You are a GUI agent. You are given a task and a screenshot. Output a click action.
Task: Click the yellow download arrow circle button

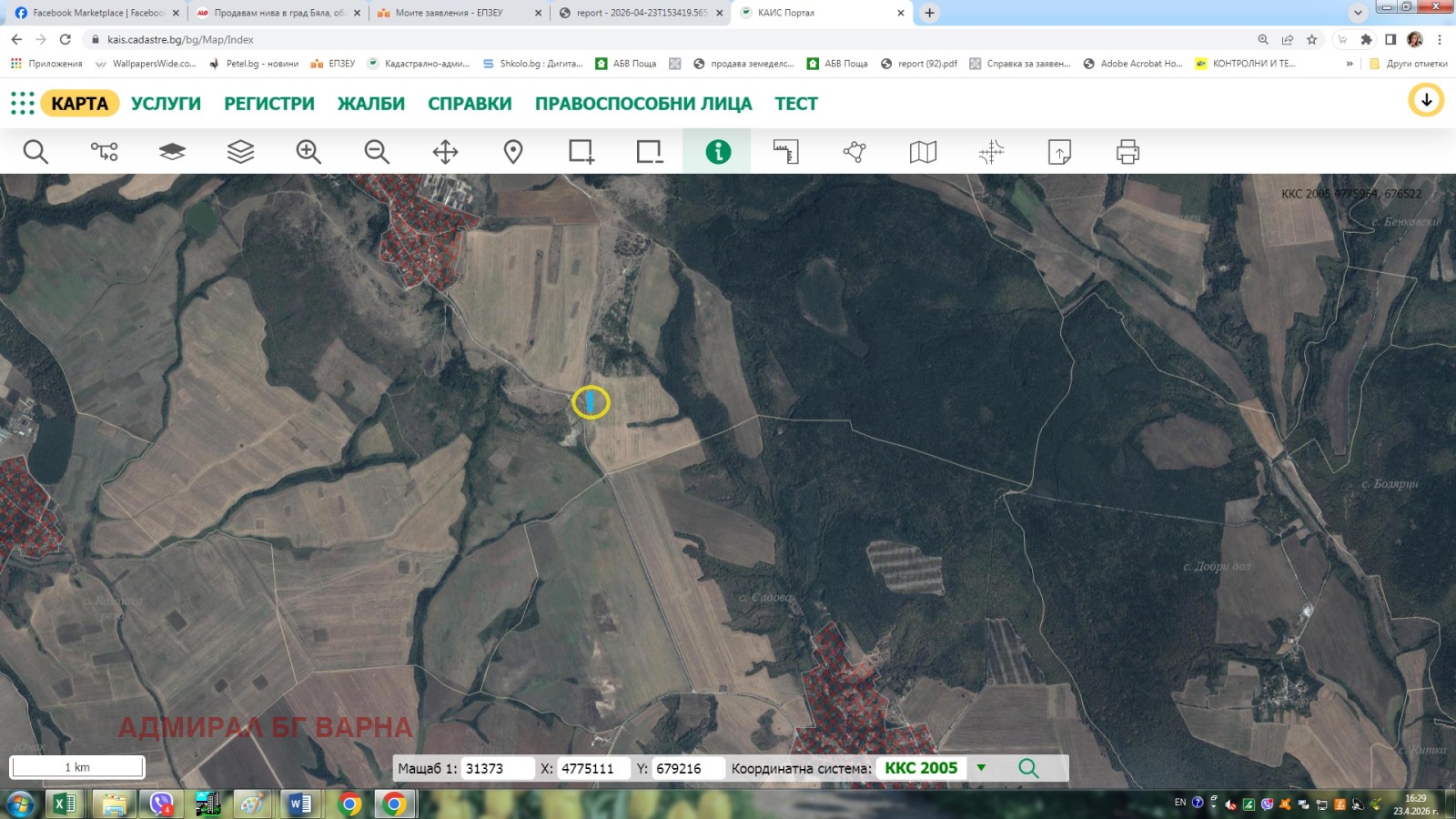[x=1426, y=100]
